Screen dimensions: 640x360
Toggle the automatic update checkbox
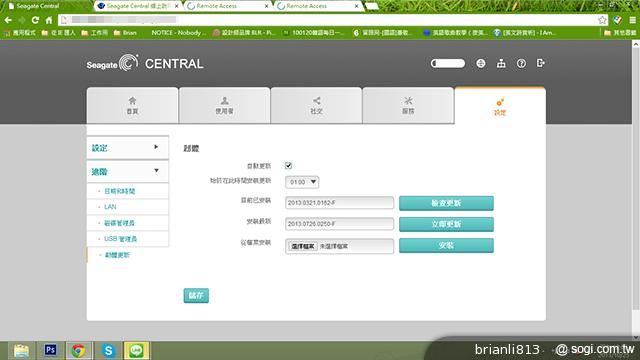point(289,166)
